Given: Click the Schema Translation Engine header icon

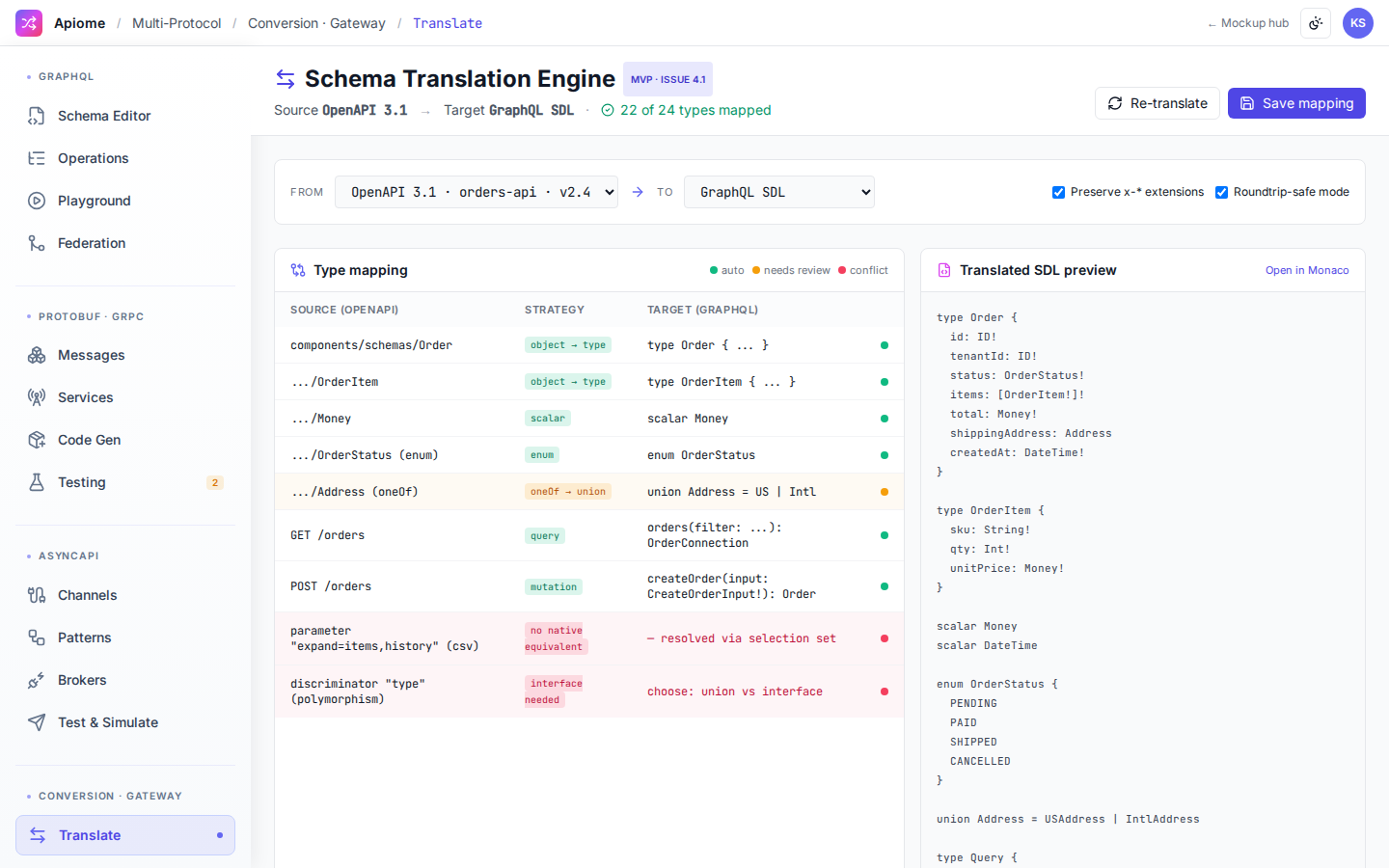Looking at the screenshot, I should [x=286, y=78].
